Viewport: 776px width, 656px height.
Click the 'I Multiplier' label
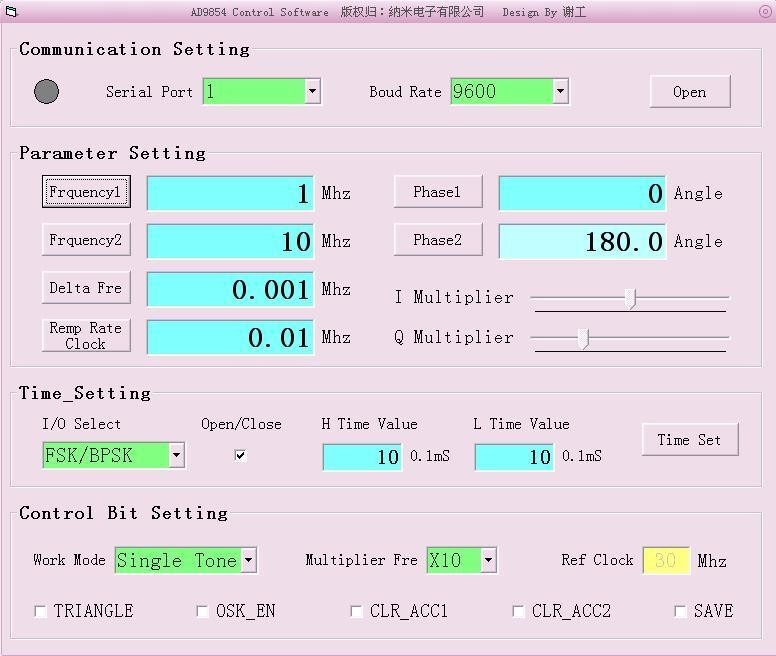point(454,297)
